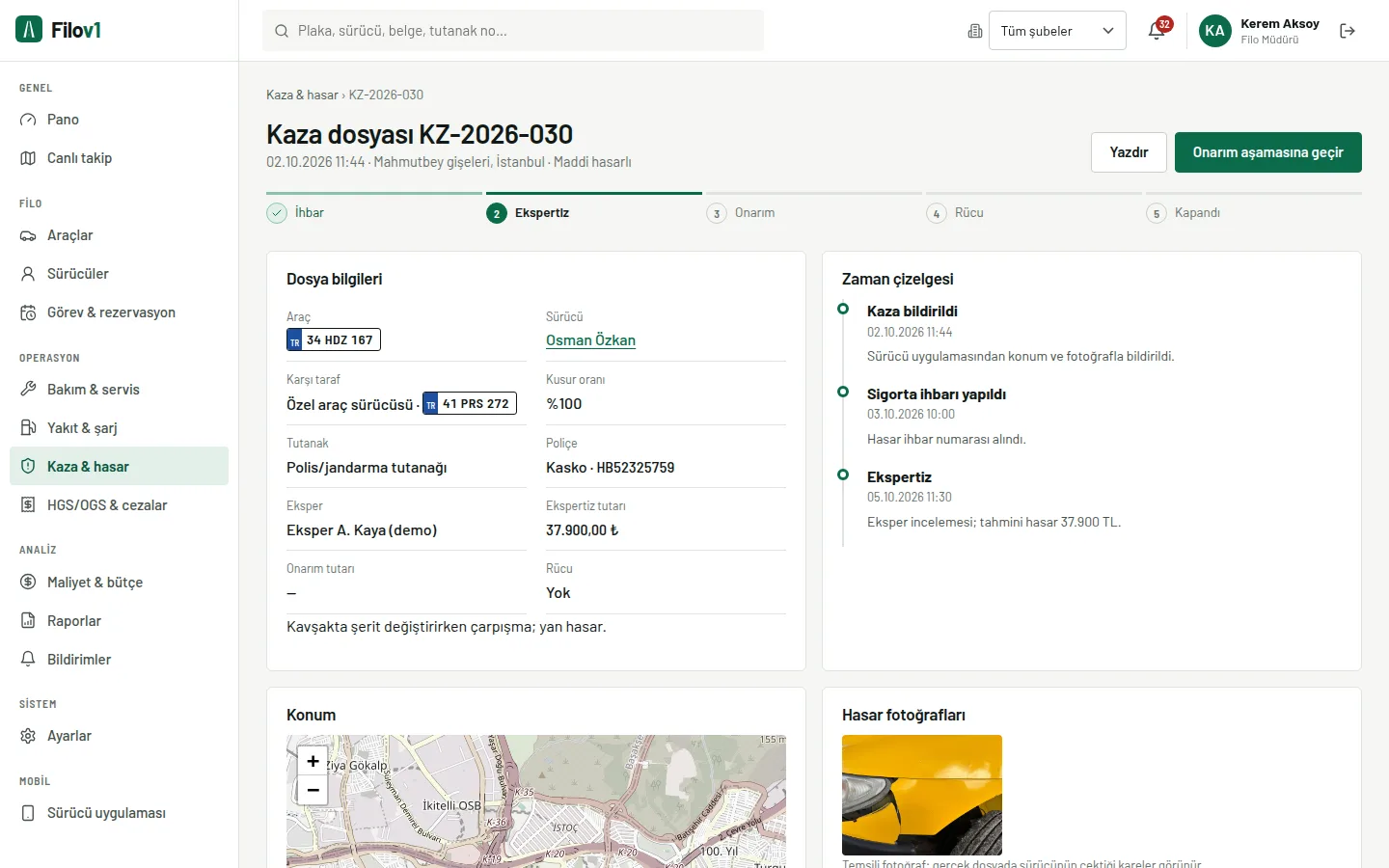Screen dimensions: 1389x868
Task: Click Kaza & hasar breadcrumb link
Action: coord(302,95)
